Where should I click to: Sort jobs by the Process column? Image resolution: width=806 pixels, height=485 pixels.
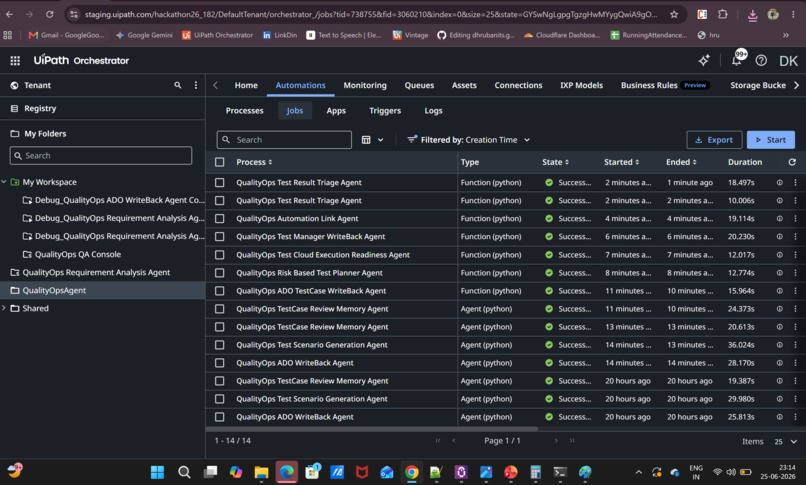coord(254,162)
